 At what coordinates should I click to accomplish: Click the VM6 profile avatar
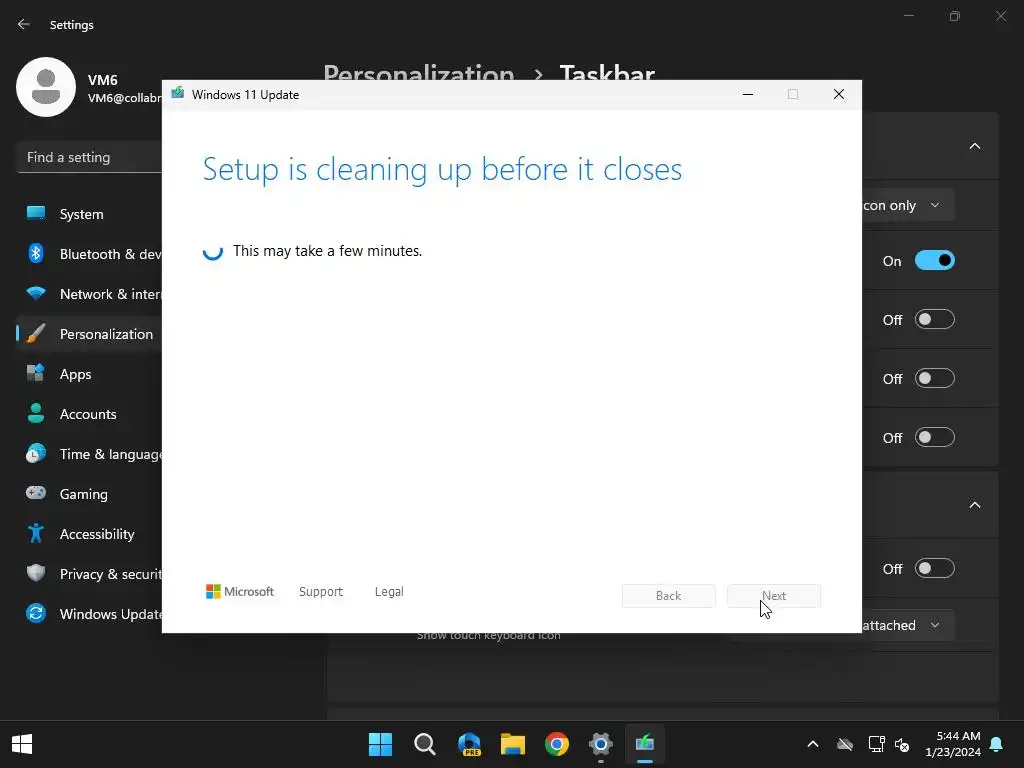click(46, 87)
